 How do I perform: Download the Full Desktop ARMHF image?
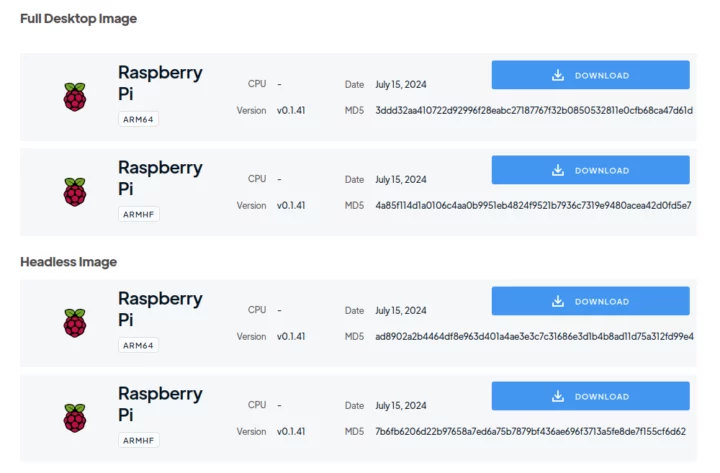590,170
